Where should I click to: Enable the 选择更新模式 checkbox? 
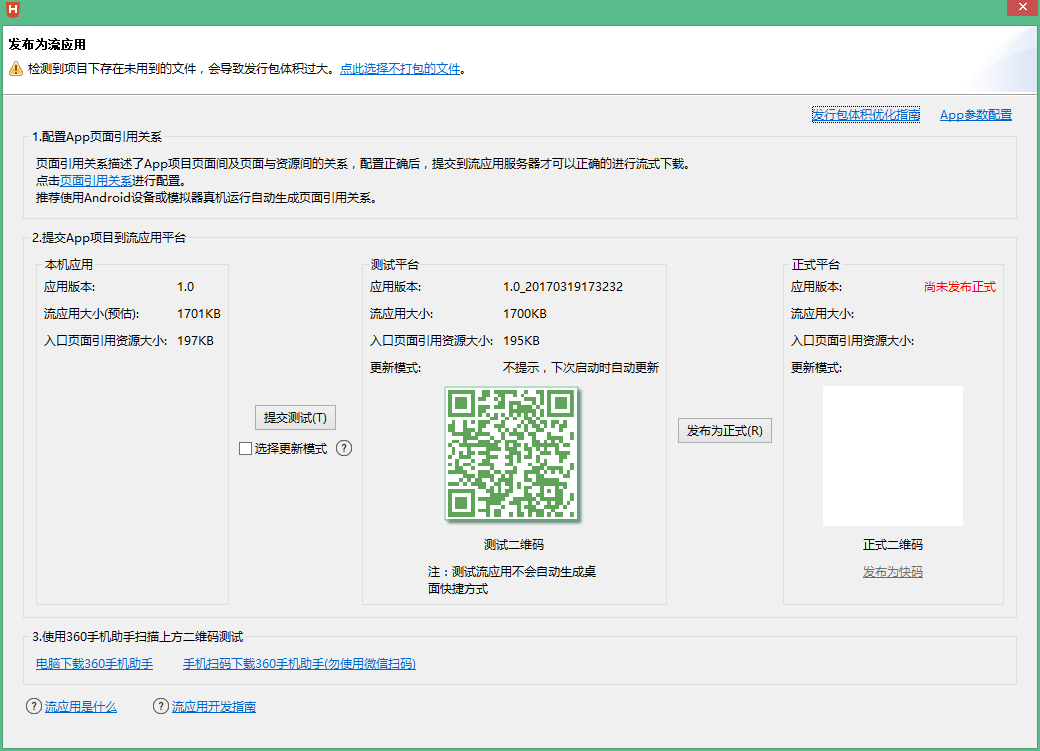point(245,448)
